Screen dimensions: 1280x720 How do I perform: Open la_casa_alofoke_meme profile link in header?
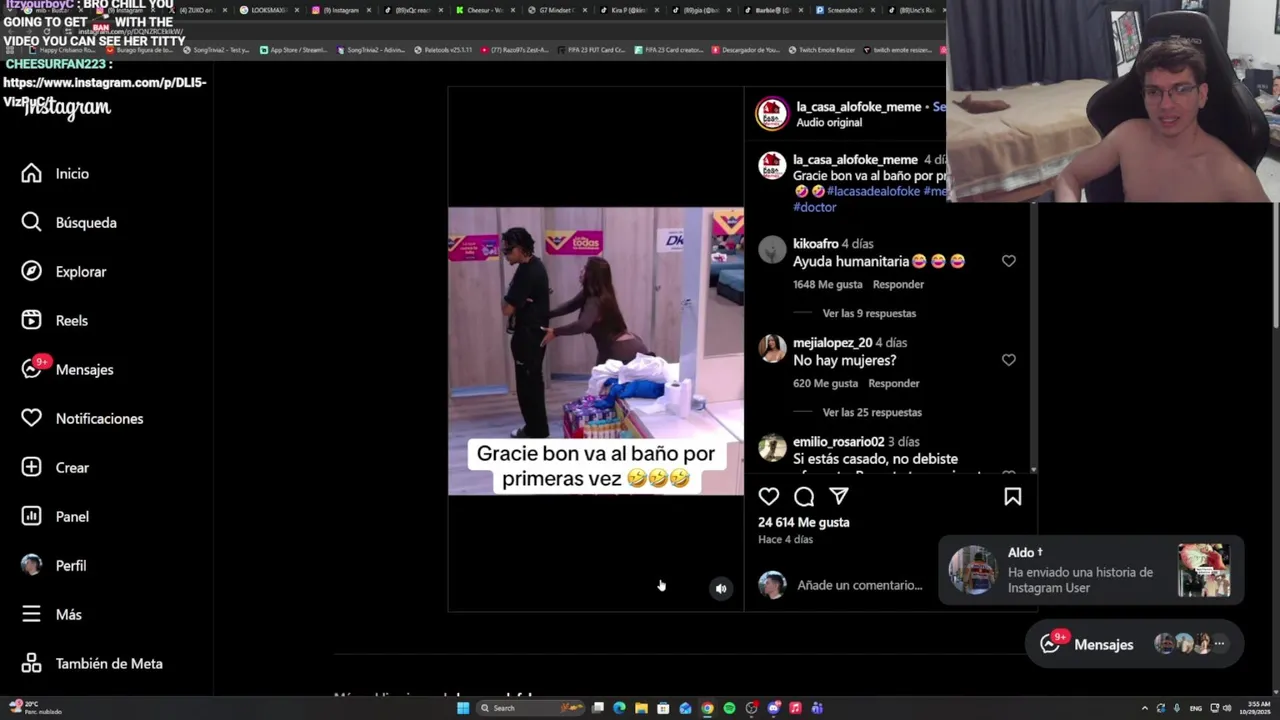click(857, 107)
